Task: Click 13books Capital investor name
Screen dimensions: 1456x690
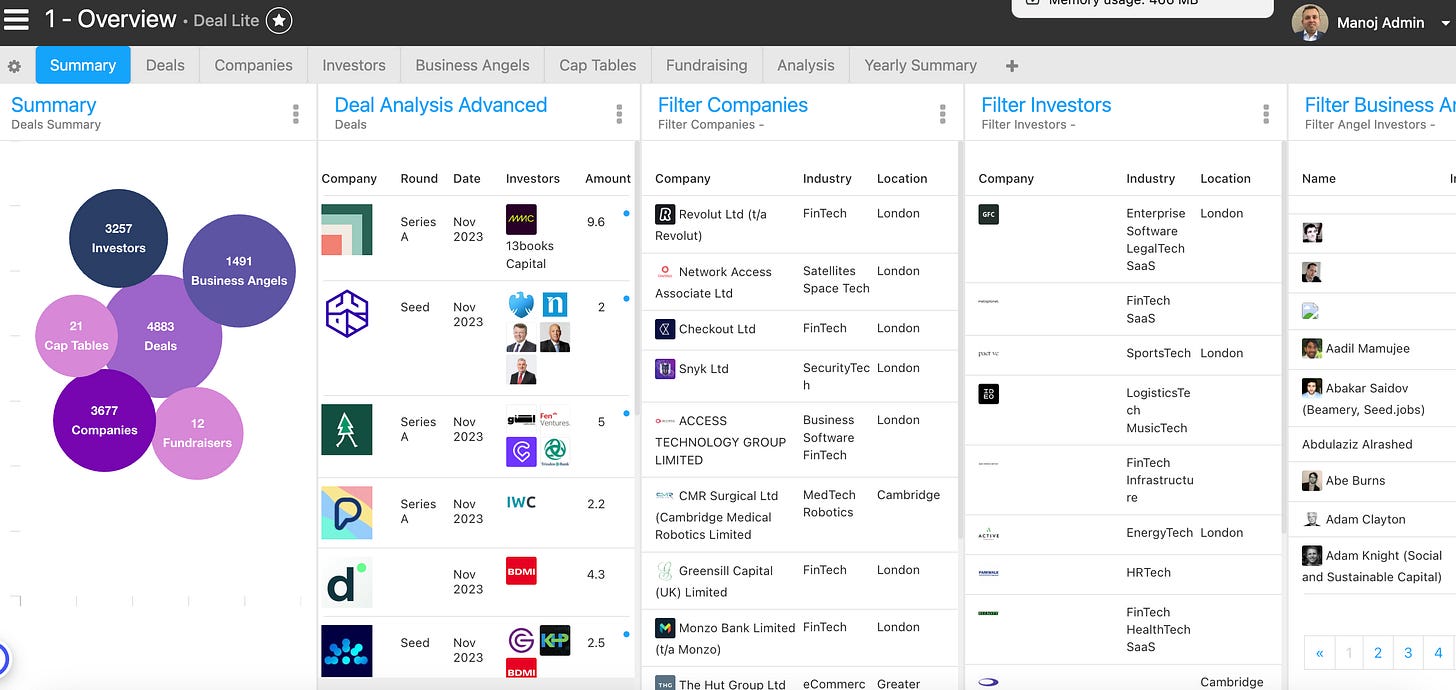Action: coord(530,254)
